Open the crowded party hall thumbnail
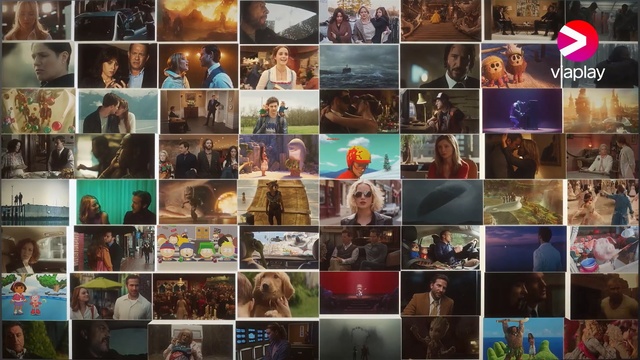The width and height of the screenshot is (640, 360). pos(194,297)
